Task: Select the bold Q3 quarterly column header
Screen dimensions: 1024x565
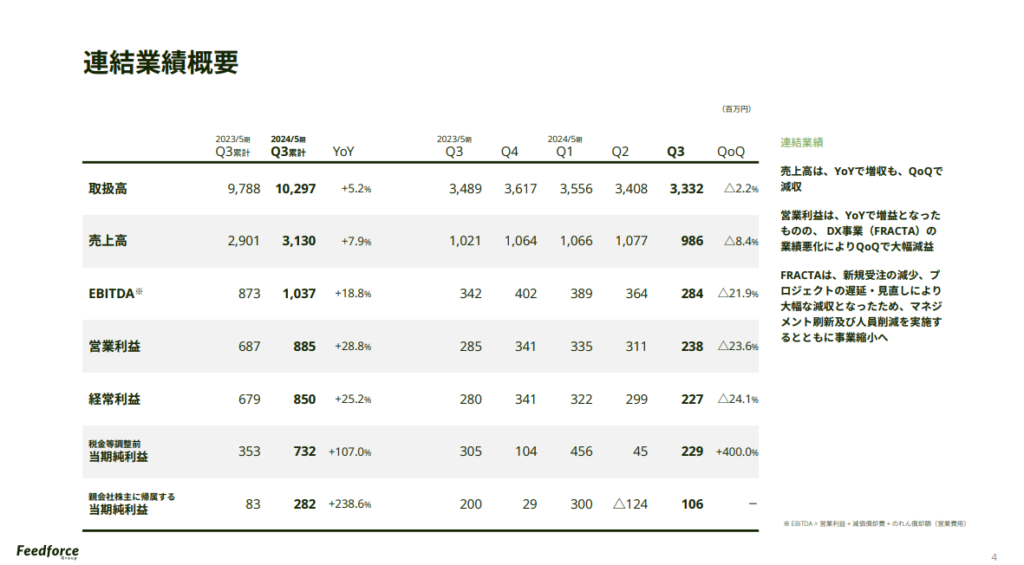Action: [676, 152]
